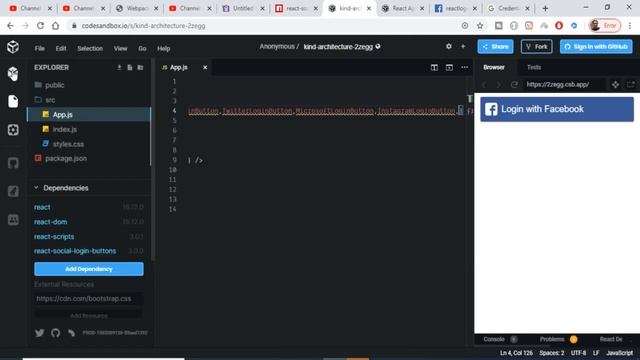Toggle preview layout icon in editor toolbar
Image resolution: width=640 pixels, height=360 pixels.
click(x=449, y=67)
